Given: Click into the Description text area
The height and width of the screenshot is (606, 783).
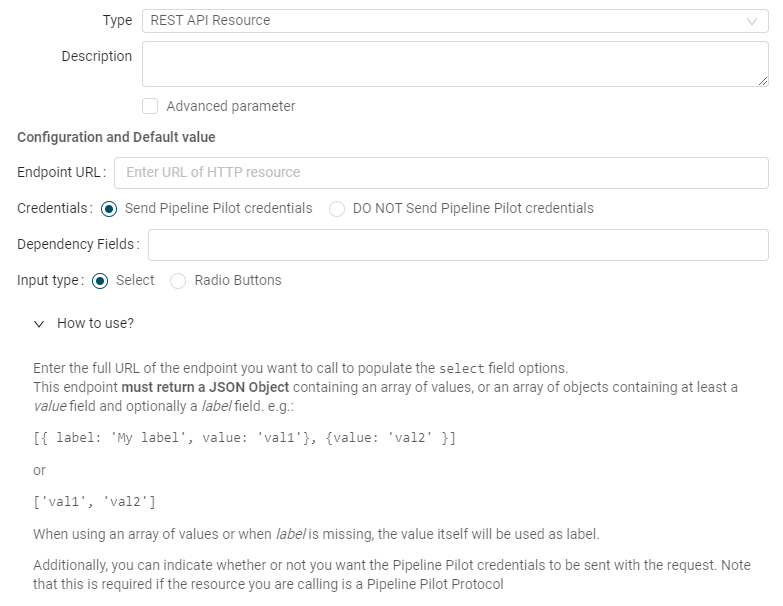Looking at the screenshot, I should (x=455, y=64).
